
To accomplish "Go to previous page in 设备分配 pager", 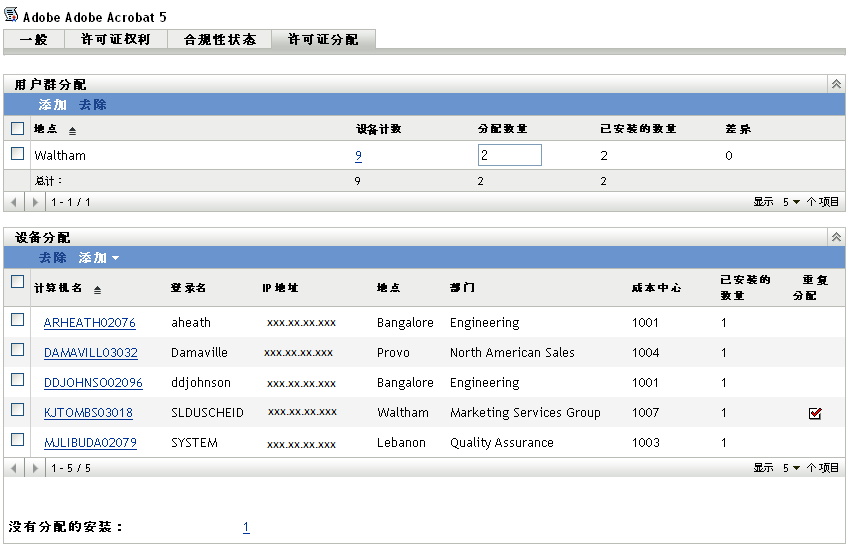I will [14, 468].
